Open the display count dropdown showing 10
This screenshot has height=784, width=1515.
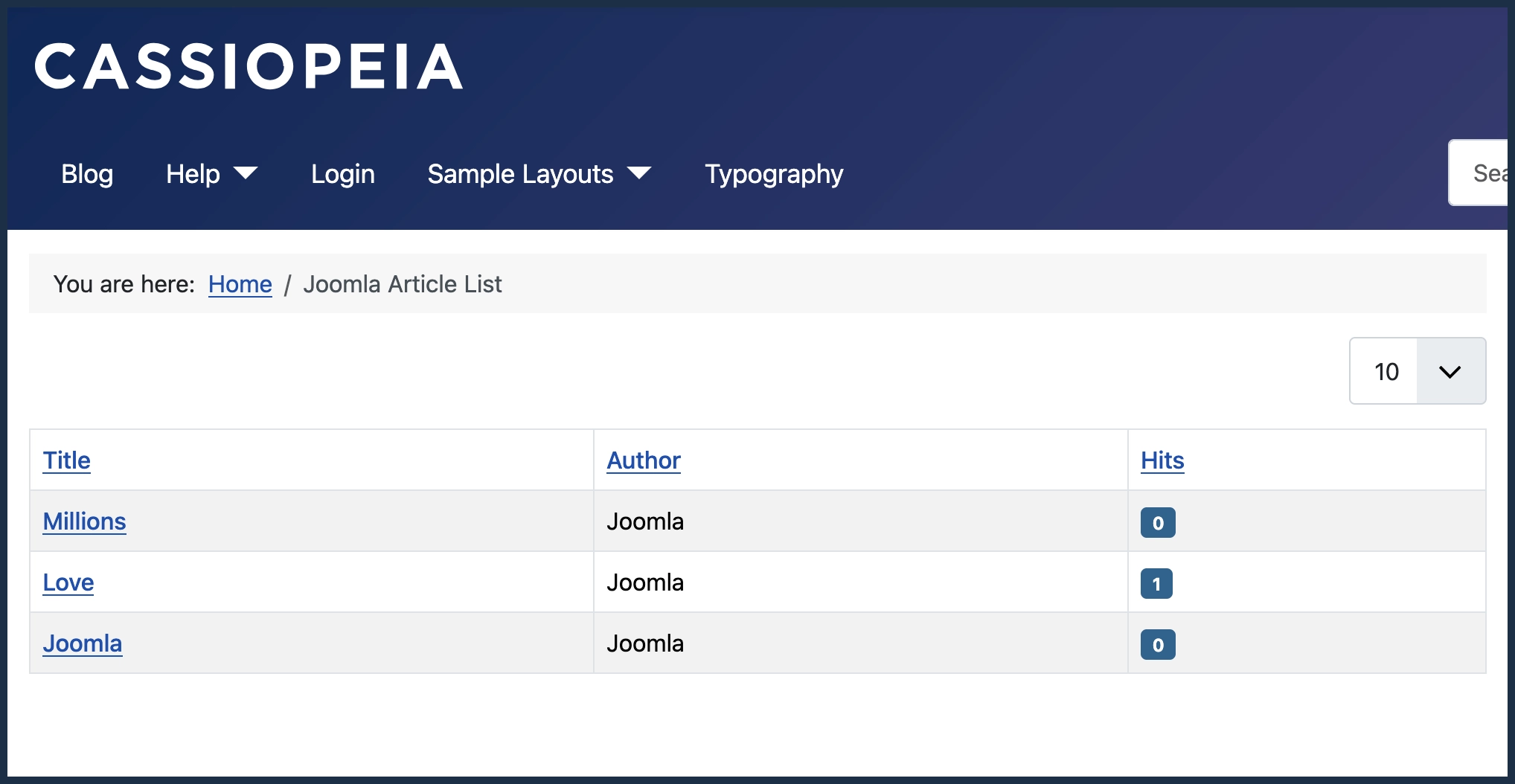click(1418, 371)
